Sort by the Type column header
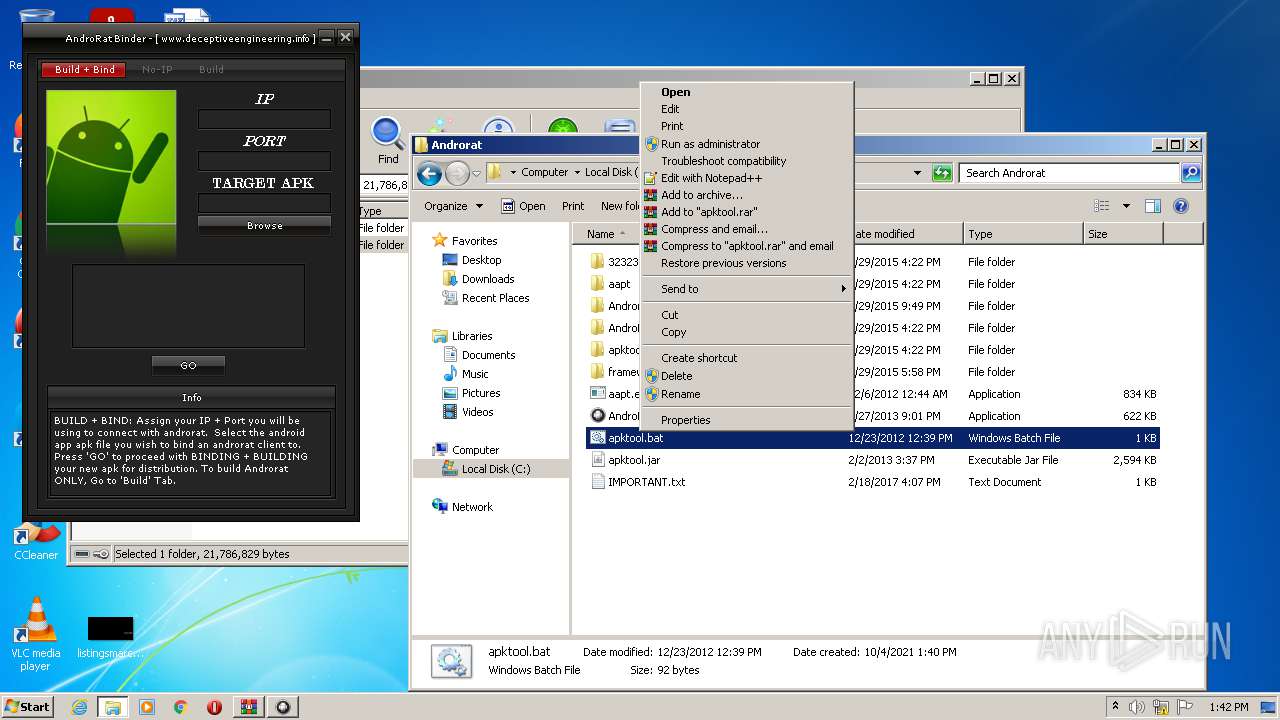Viewport: 1280px width, 720px height. pos(1023,234)
